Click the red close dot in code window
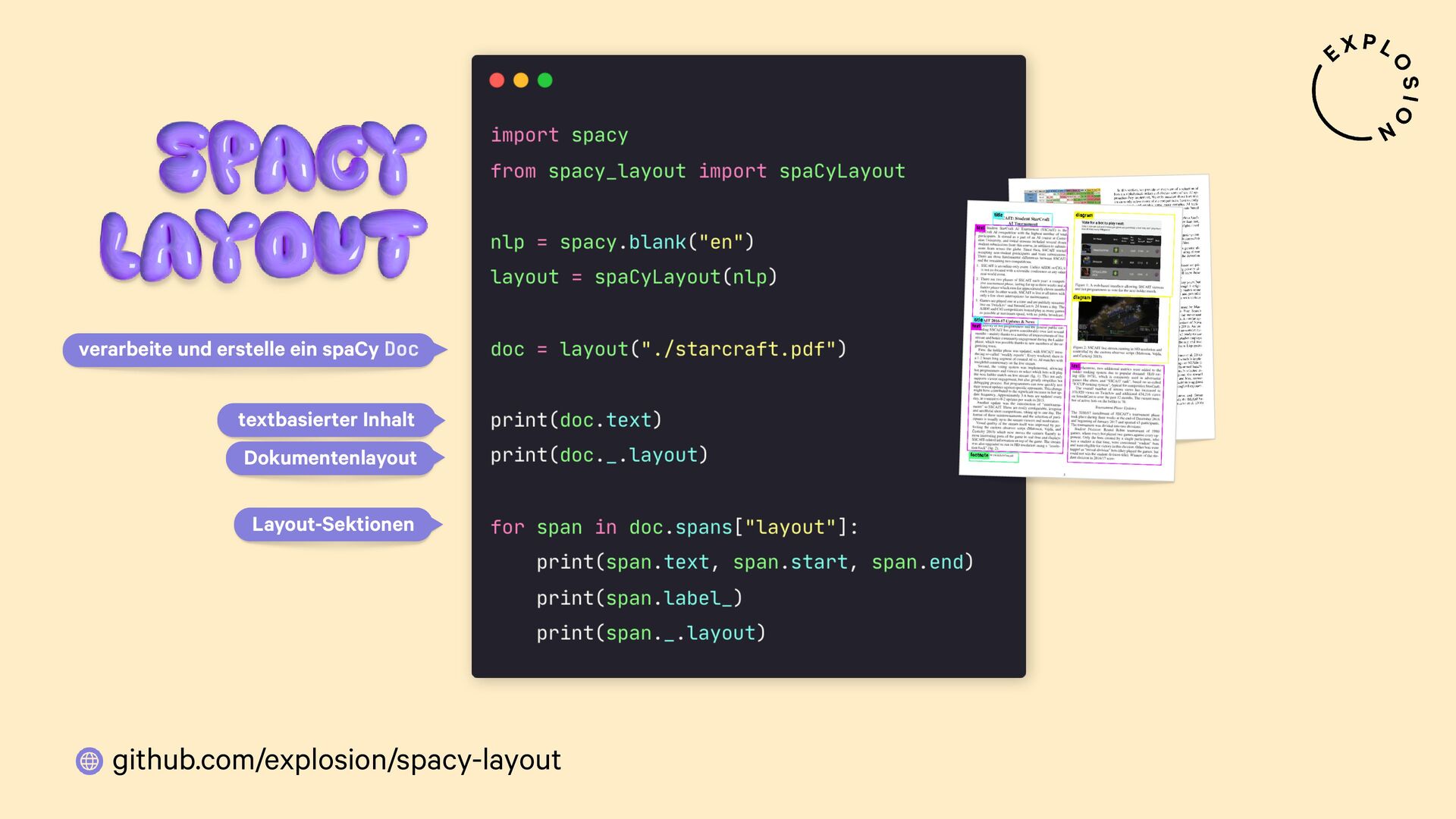The image size is (1456, 819). (x=497, y=80)
